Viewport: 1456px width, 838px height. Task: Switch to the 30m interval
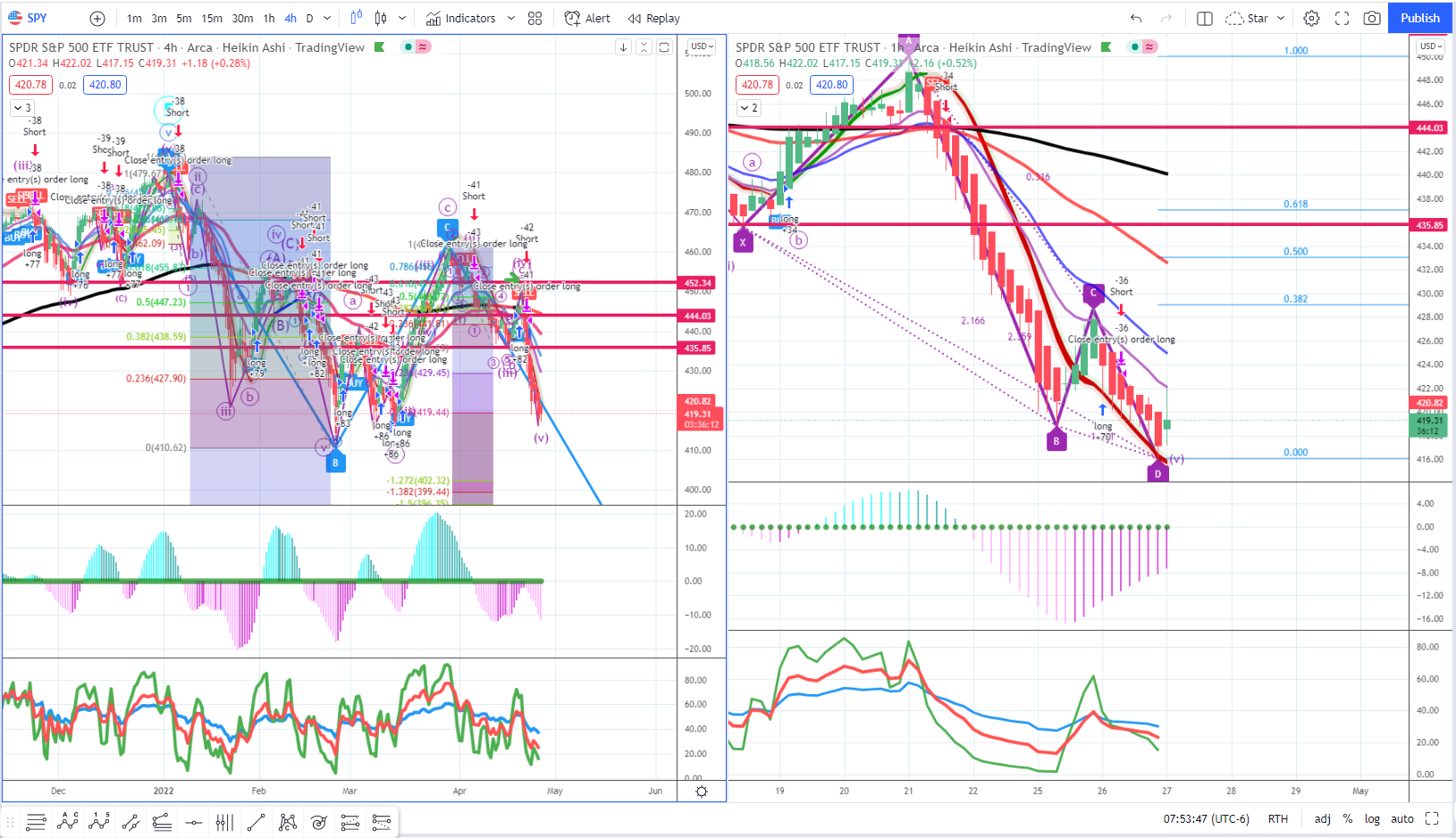coord(242,18)
